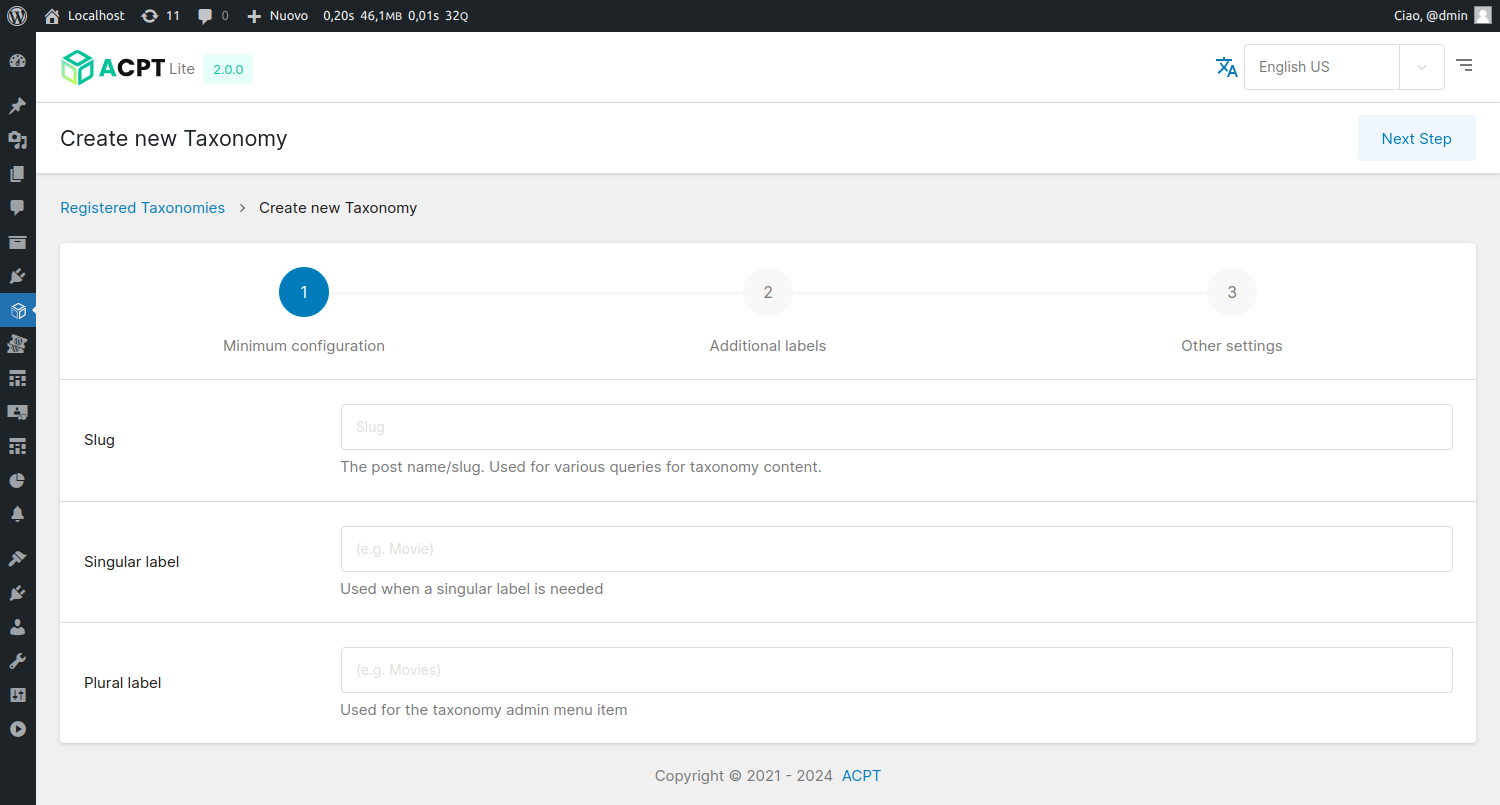The height and width of the screenshot is (805, 1500).
Task: Click the Create new Taxonomy breadcrumb text
Action: click(338, 208)
